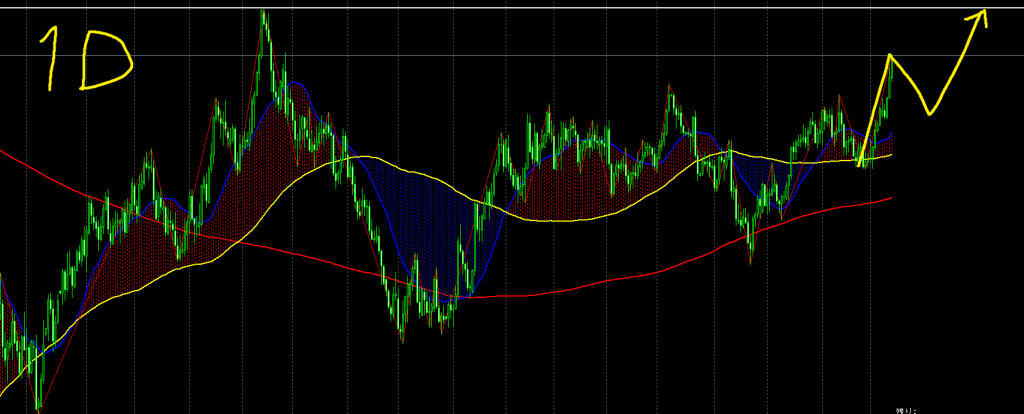Click the lowest candle wick at bottom left

pos(38,405)
